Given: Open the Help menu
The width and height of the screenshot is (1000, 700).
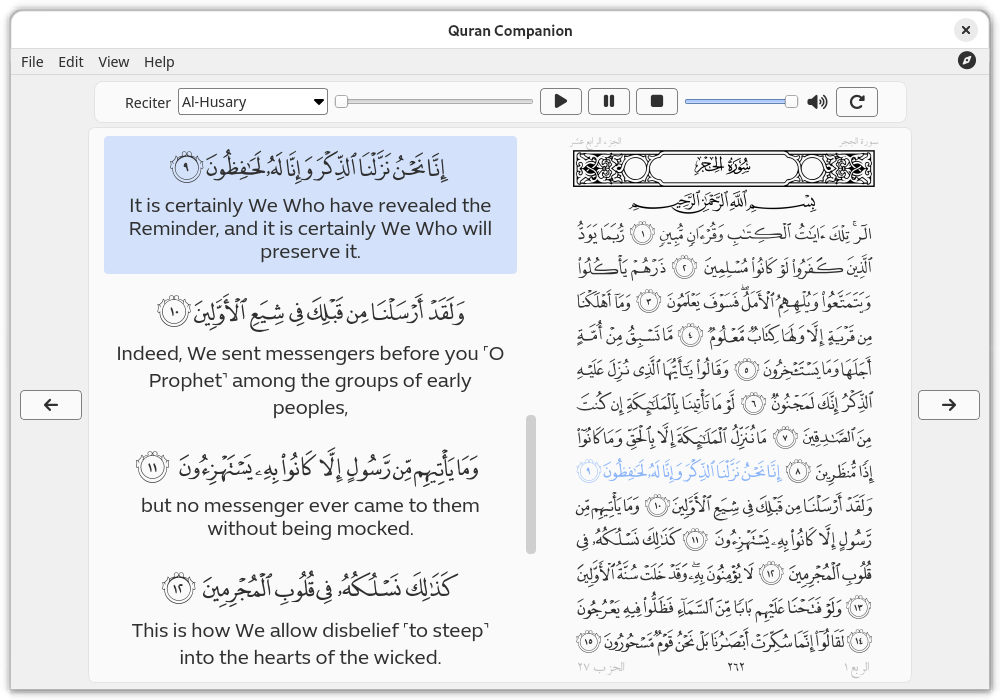Looking at the screenshot, I should [x=159, y=61].
